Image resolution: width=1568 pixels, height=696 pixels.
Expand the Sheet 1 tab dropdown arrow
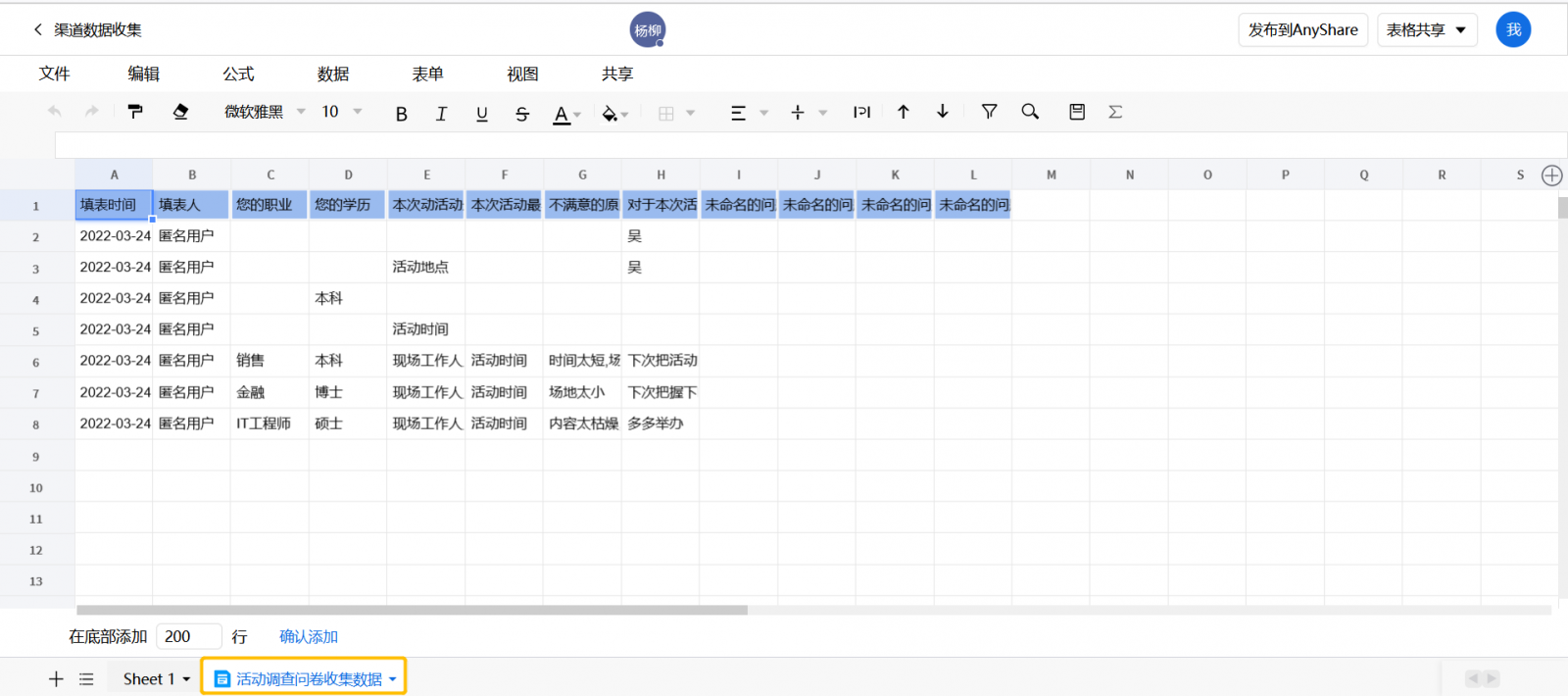coord(186,679)
